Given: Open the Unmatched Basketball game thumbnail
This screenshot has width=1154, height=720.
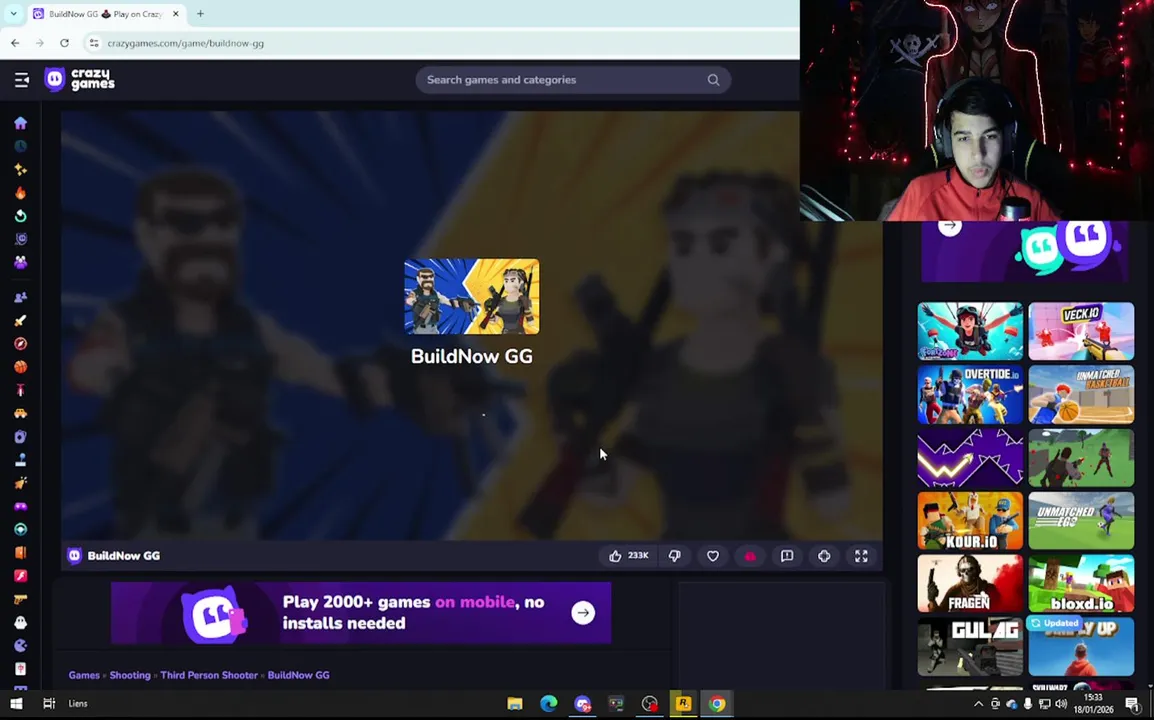Looking at the screenshot, I should click(1081, 395).
